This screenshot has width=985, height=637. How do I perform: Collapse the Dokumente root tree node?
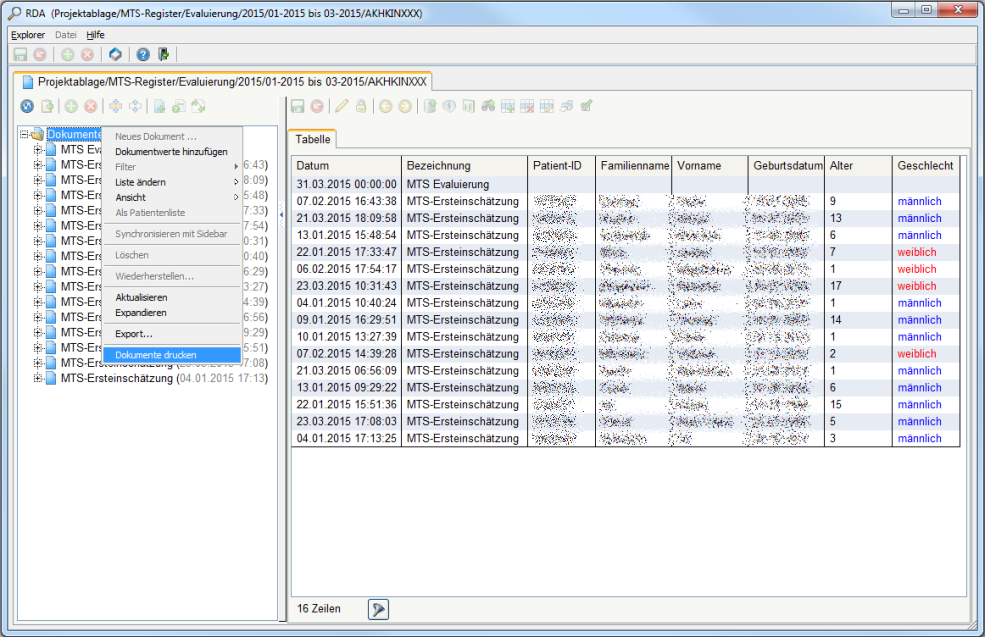pos(24,135)
